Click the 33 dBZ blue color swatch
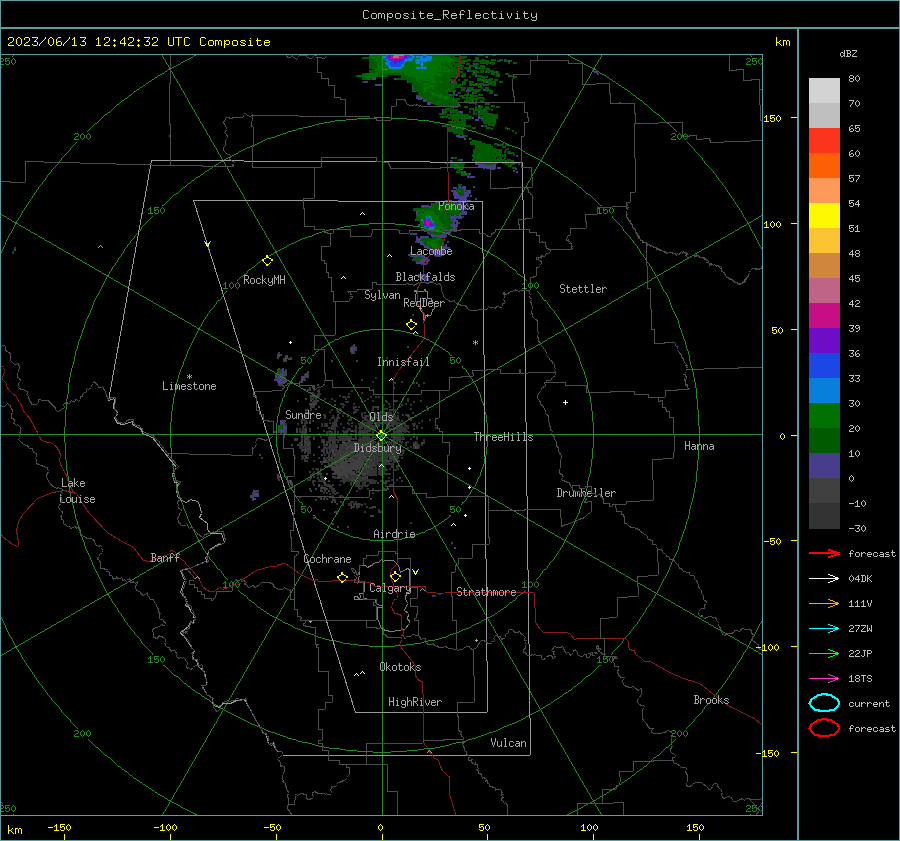Viewport: 900px width, 841px height. [824, 365]
